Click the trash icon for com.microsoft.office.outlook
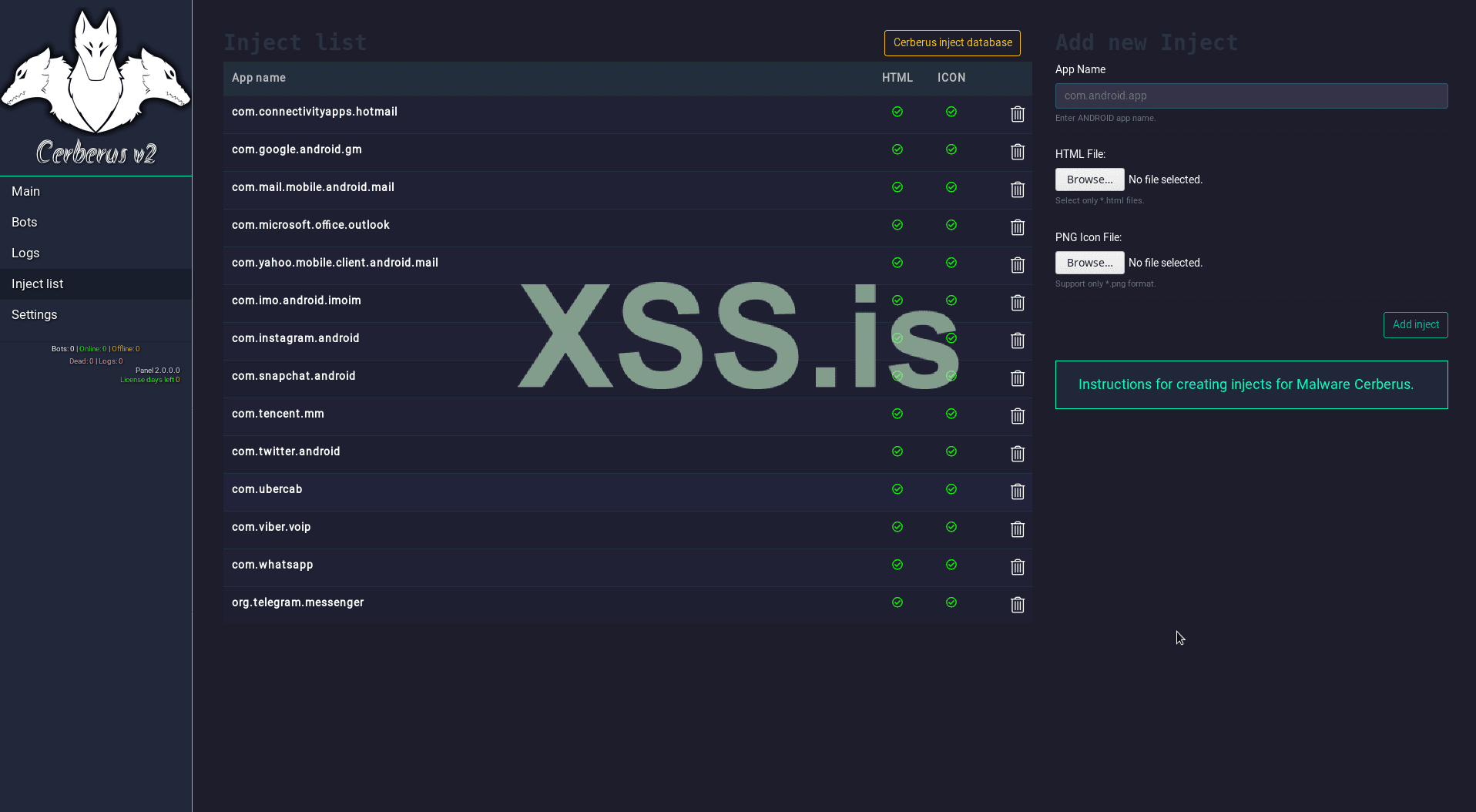This screenshot has height=812, width=1476. click(1017, 227)
